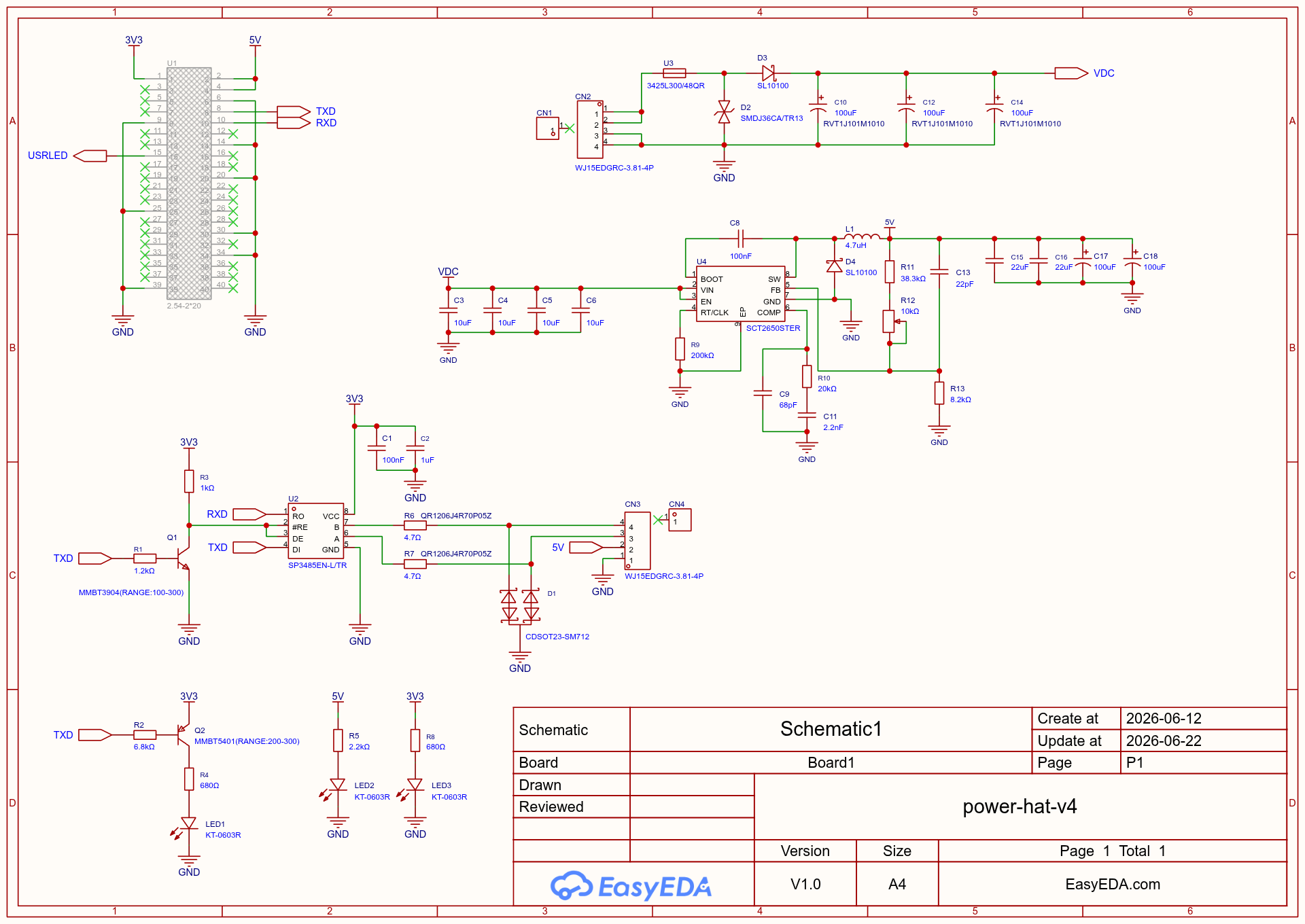1305x924 pixels.
Task: Click the USRLED net port
Action: tap(90, 156)
